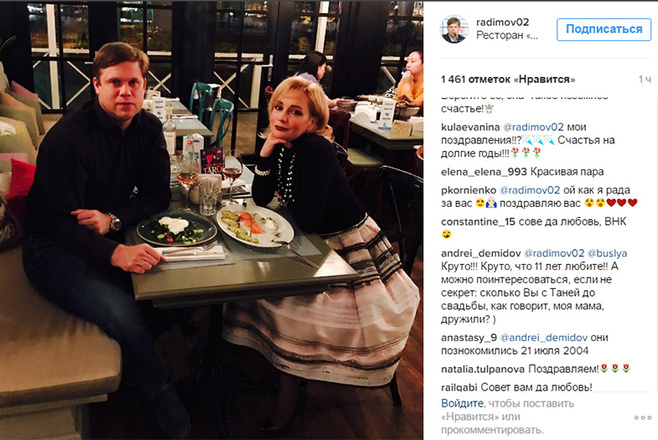This screenshot has width=658, height=440.
Task: Open anastasy_9 commenter profile
Action: pos(469,338)
